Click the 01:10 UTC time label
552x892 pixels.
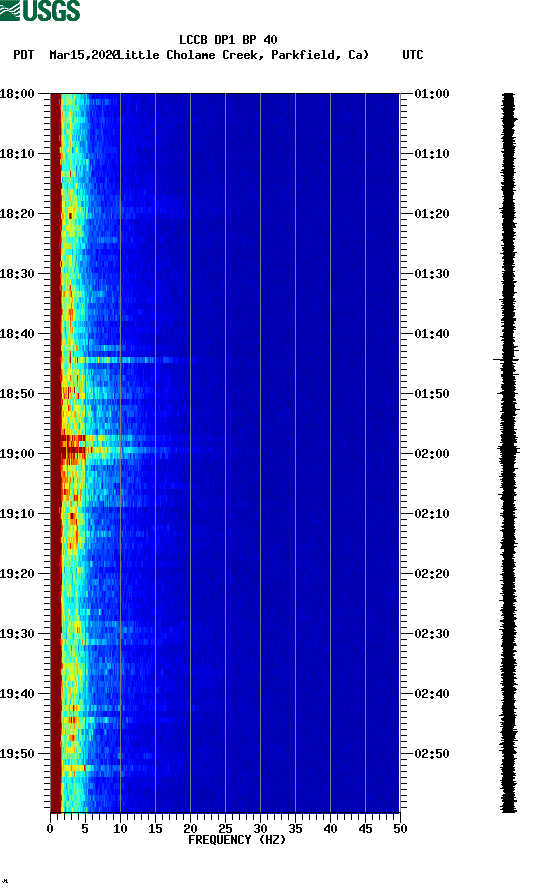point(432,154)
